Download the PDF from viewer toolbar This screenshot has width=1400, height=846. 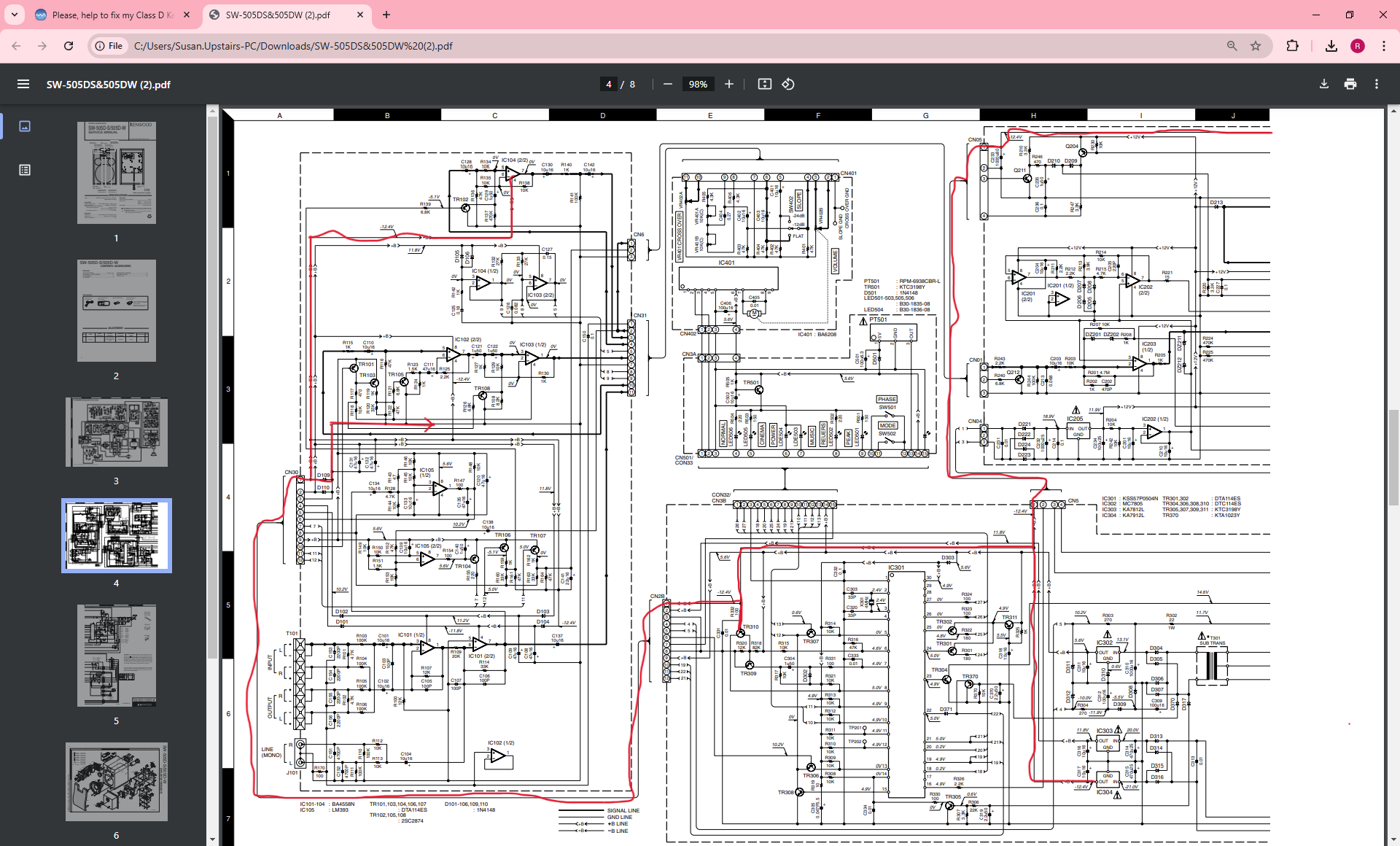1324,85
